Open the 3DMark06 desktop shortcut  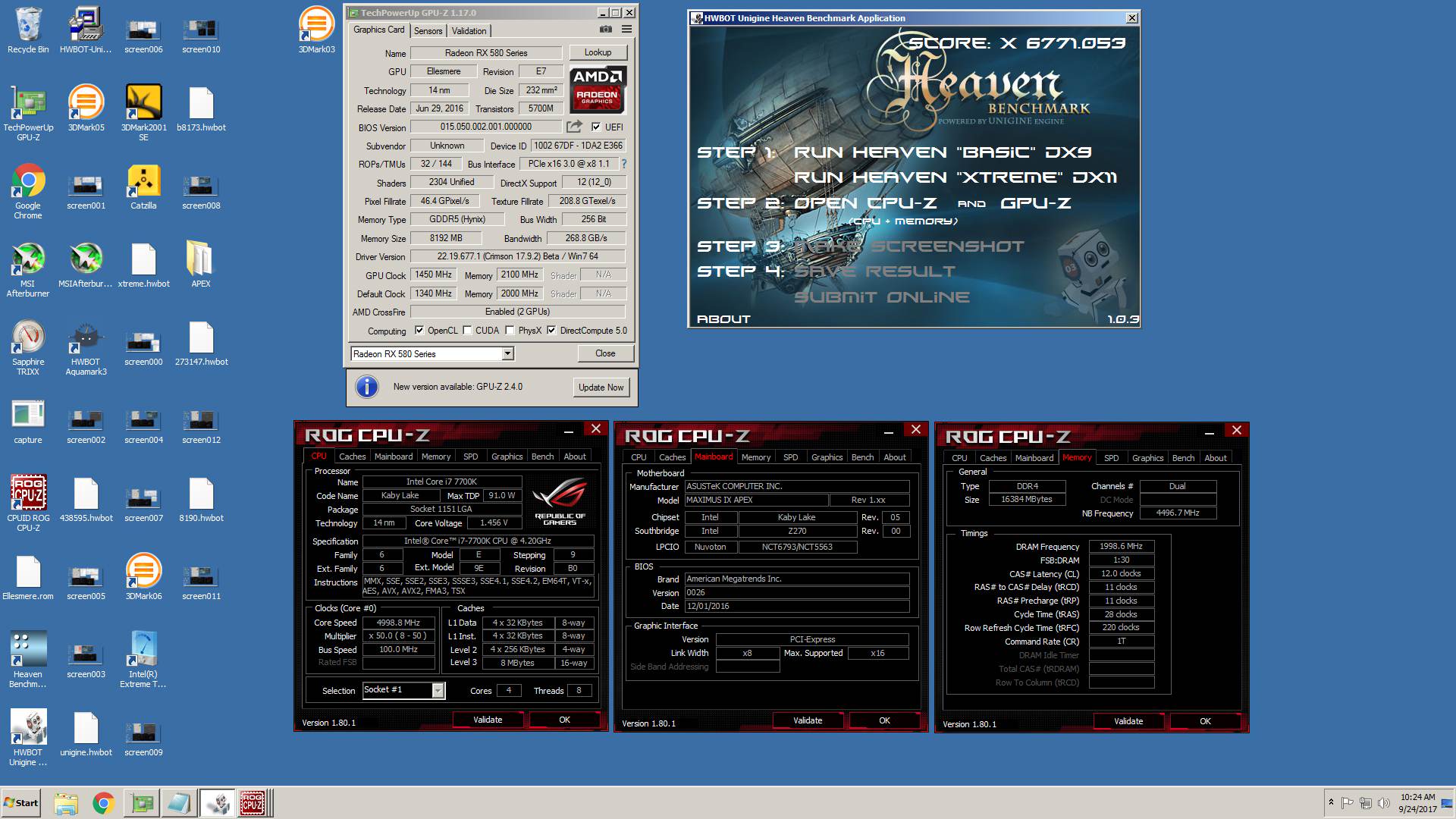tap(143, 577)
